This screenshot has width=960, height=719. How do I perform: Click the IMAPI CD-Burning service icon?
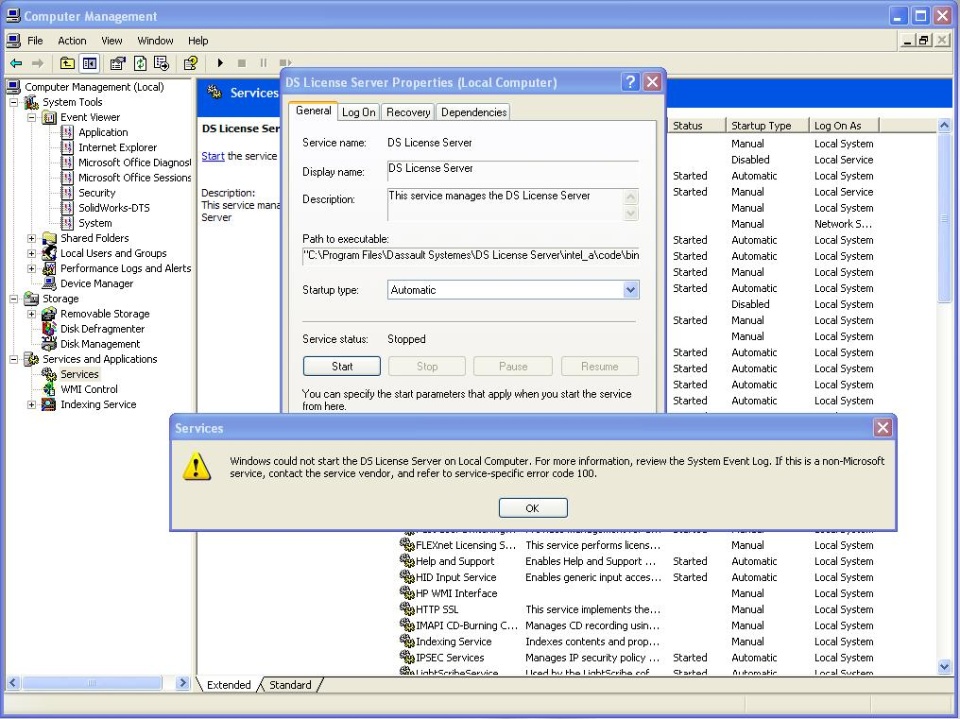(407, 625)
